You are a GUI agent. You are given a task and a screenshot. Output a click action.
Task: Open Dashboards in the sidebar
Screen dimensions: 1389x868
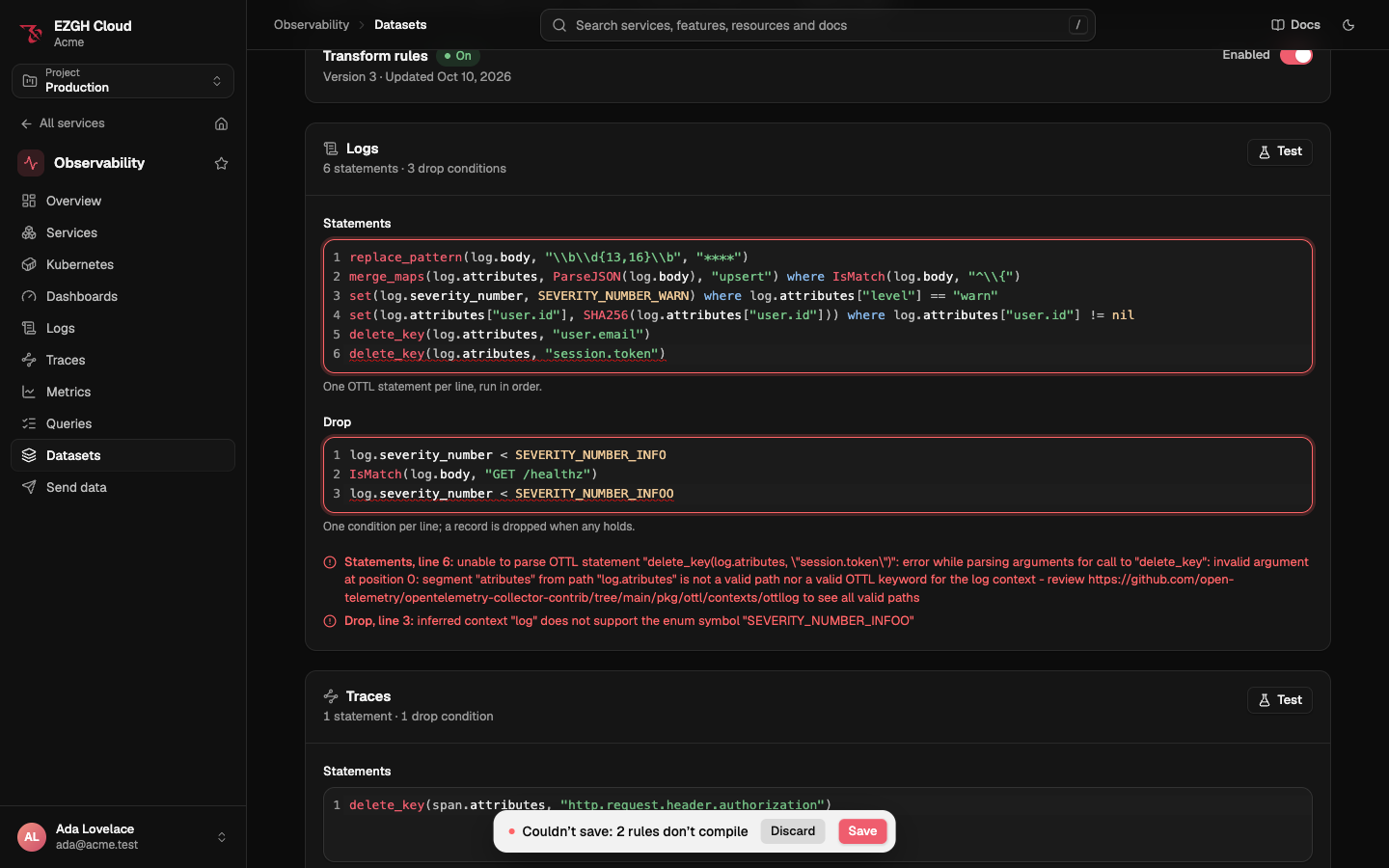pyautogui.click(x=123, y=296)
